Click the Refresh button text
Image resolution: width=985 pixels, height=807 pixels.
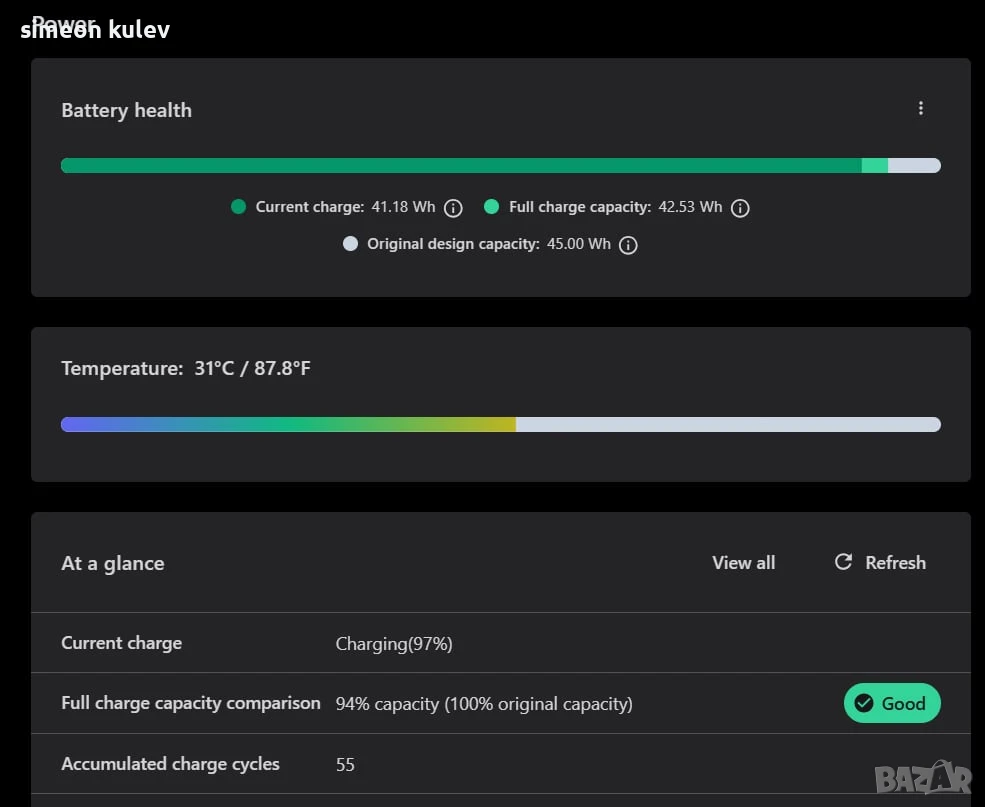pos(895,563)
